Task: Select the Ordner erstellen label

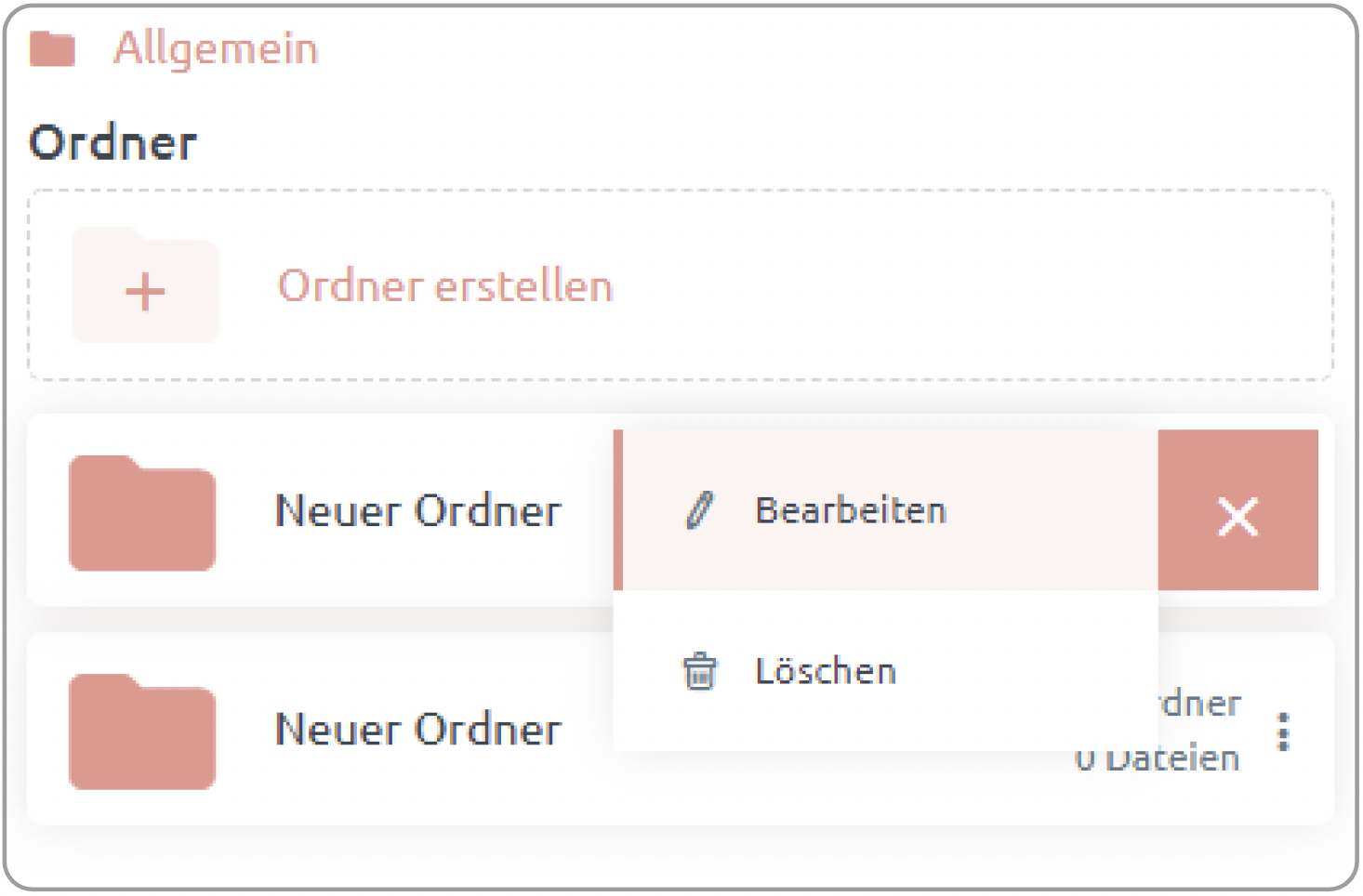Action: point(445,285)
